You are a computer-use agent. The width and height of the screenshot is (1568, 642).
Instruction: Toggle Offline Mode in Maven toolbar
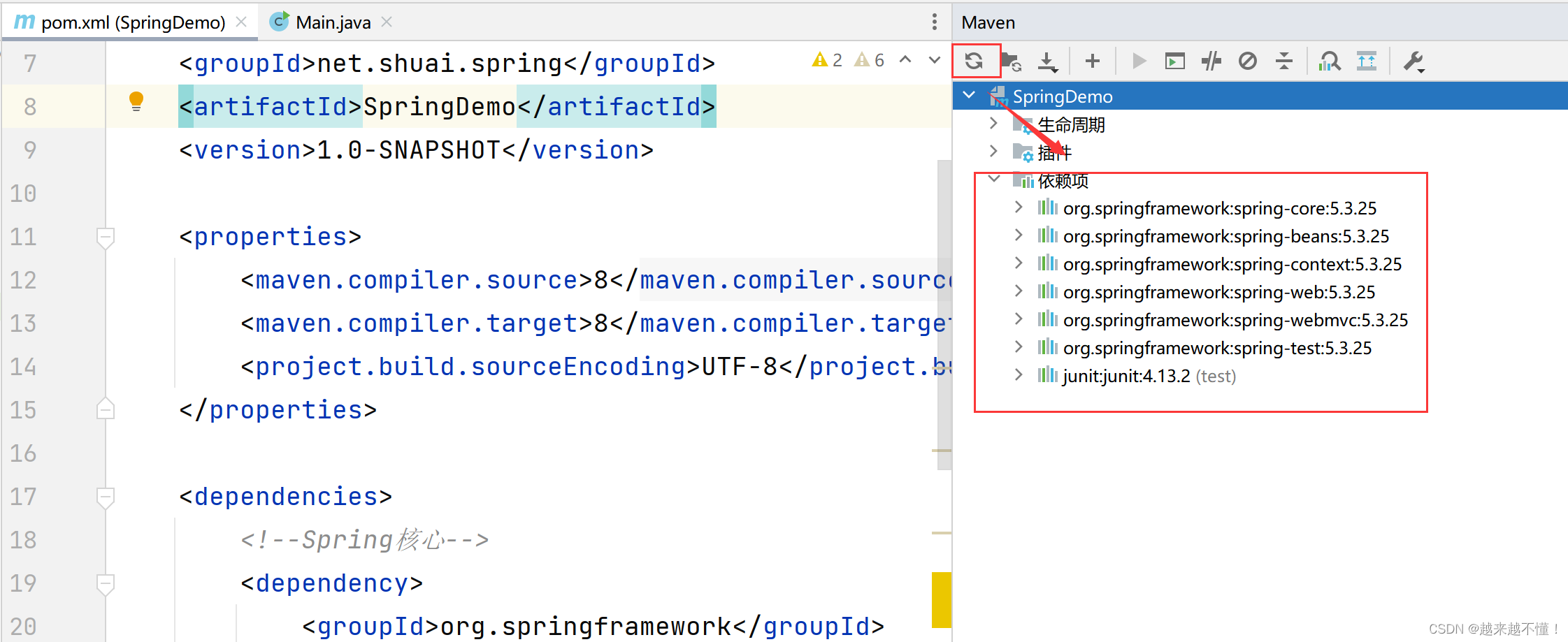[1211, 61]
